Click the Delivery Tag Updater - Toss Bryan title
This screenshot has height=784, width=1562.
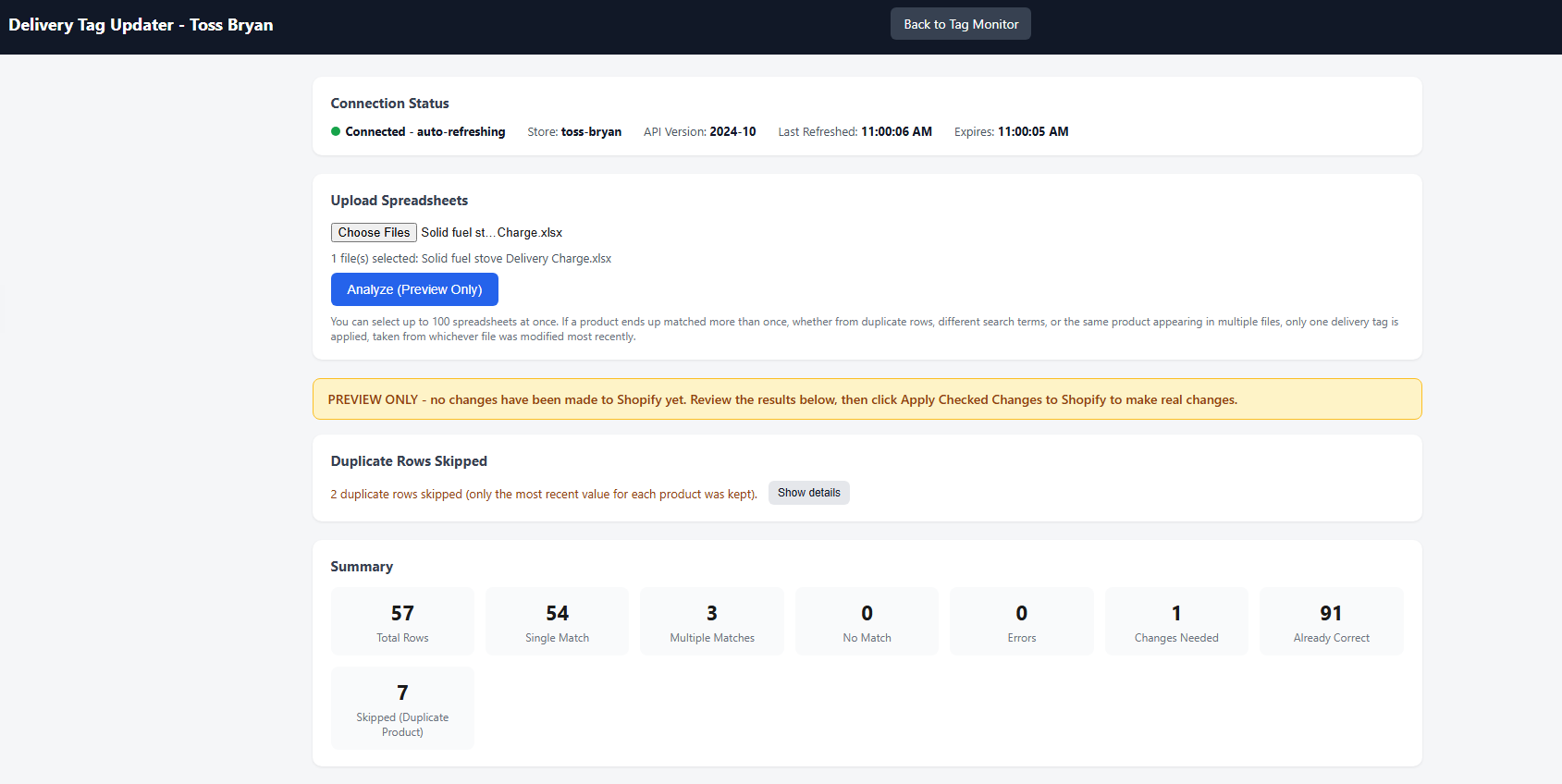click(141, 25)
